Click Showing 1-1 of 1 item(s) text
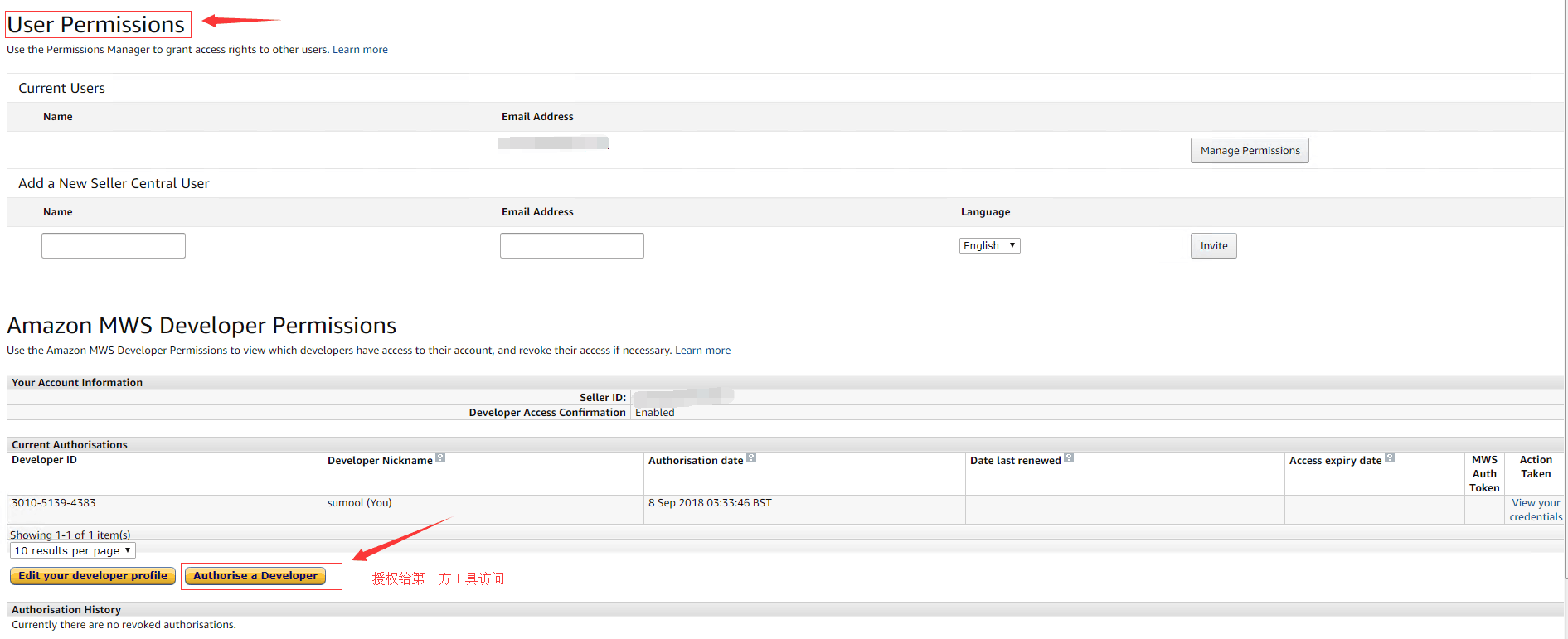Image resolution: width=1568 pixels, height=639 pixels. pos(70,535)
